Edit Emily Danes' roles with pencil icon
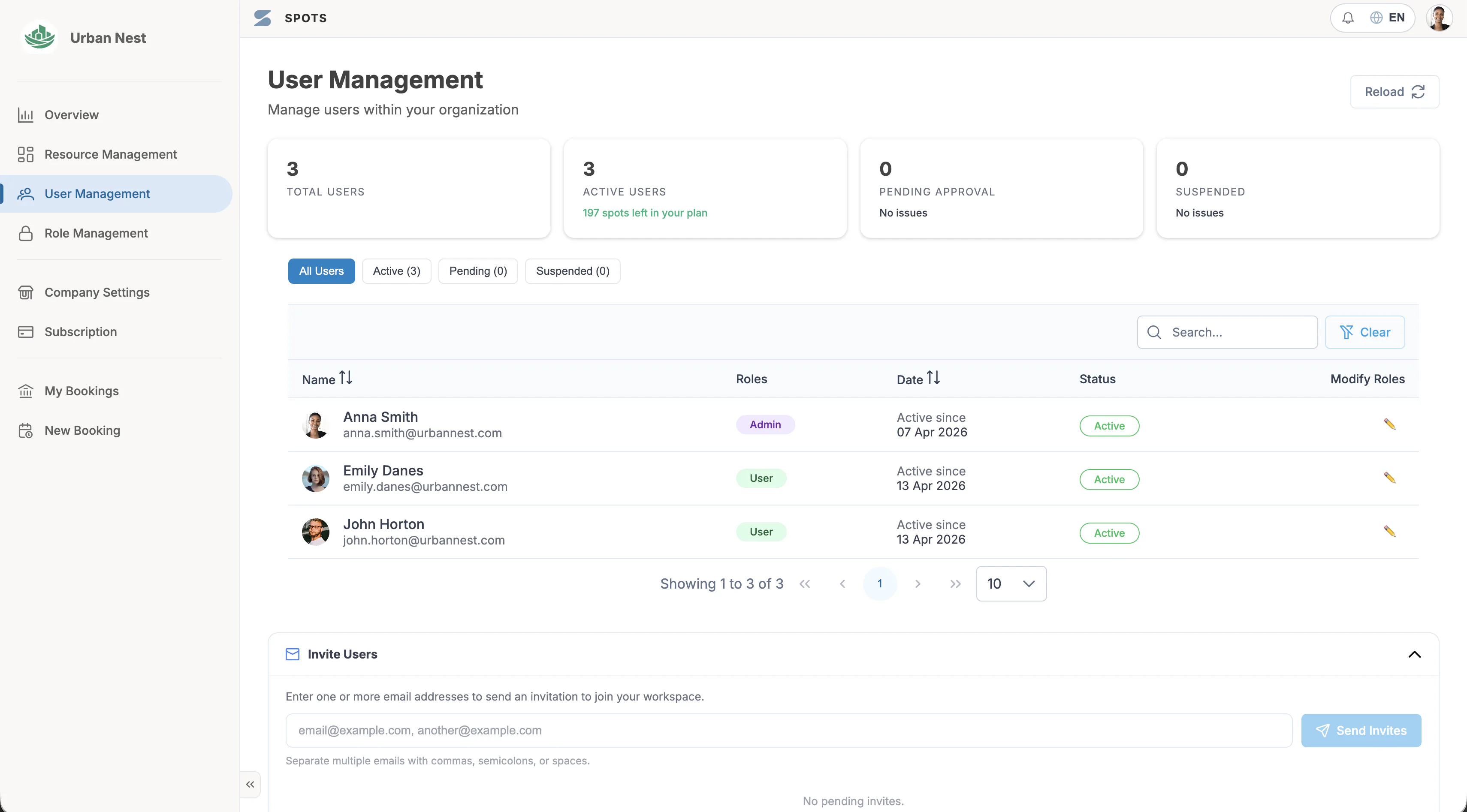The height and width of the screenshot is (812, 1467). click(1389, 478)
